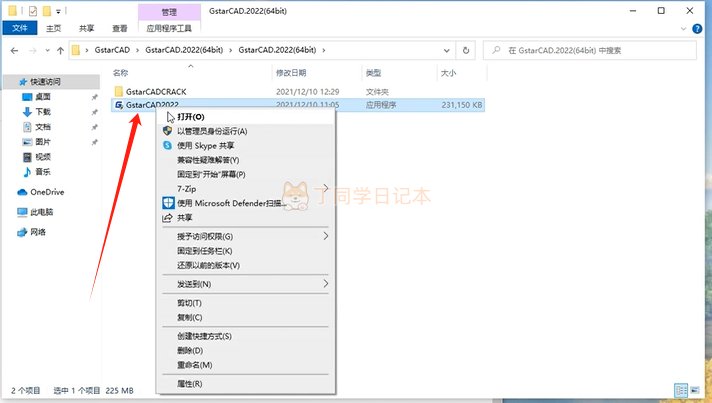Screen dimensions: 712x403
Task: Choose 以管理员身份运行(A)
Action: 212,131
